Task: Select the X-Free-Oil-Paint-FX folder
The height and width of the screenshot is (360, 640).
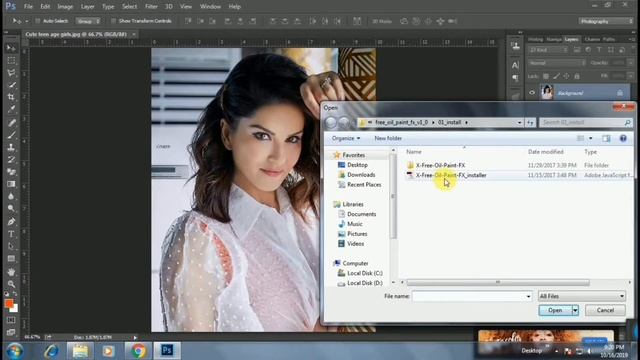Action: tap(440, 165)
